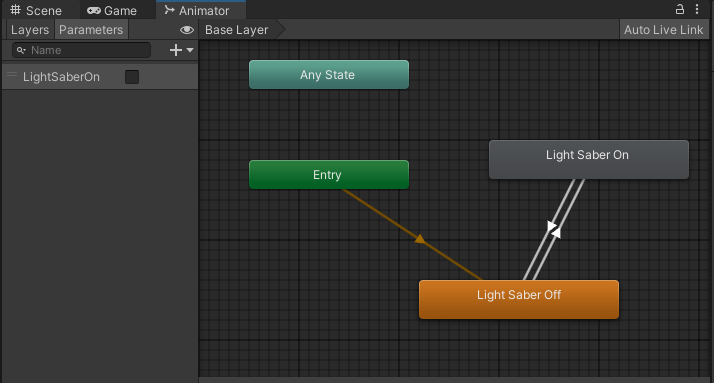Screen dimensions: 714x383
Task: Toggle the sidebar visibility eye icon
Action: [x=187, y=30]
